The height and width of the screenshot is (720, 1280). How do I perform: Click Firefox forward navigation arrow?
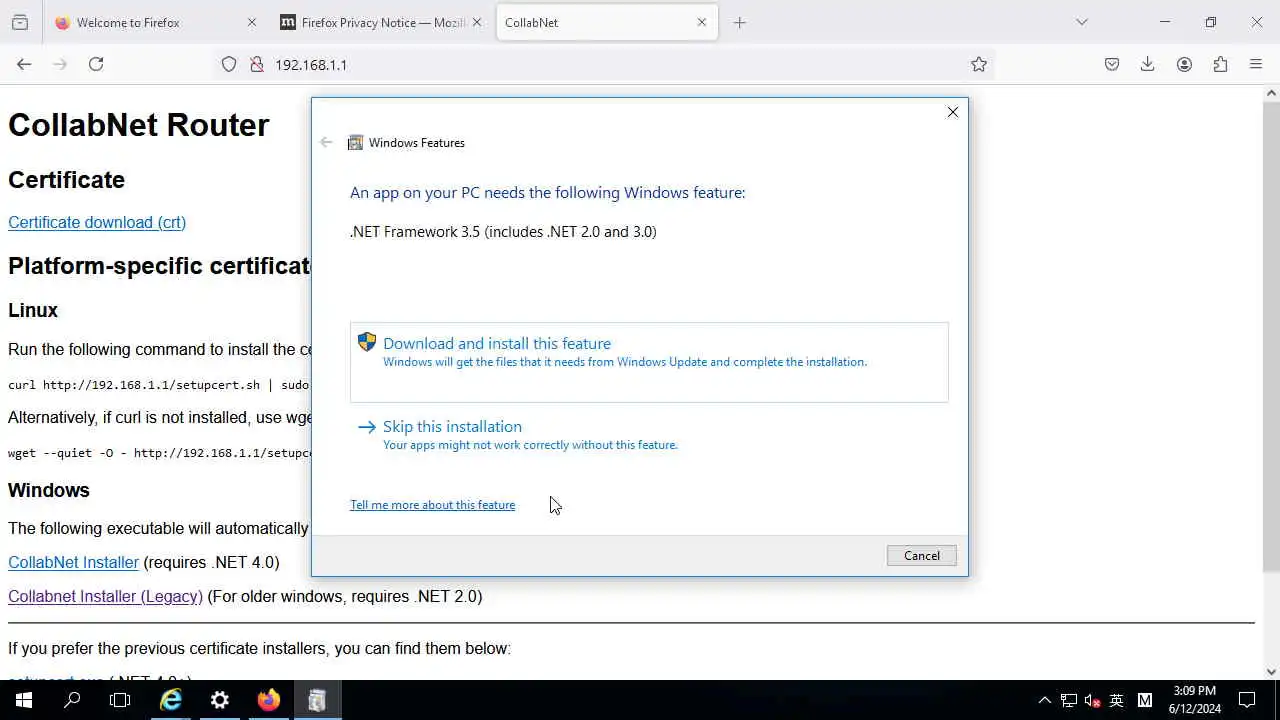coord(60,64)
